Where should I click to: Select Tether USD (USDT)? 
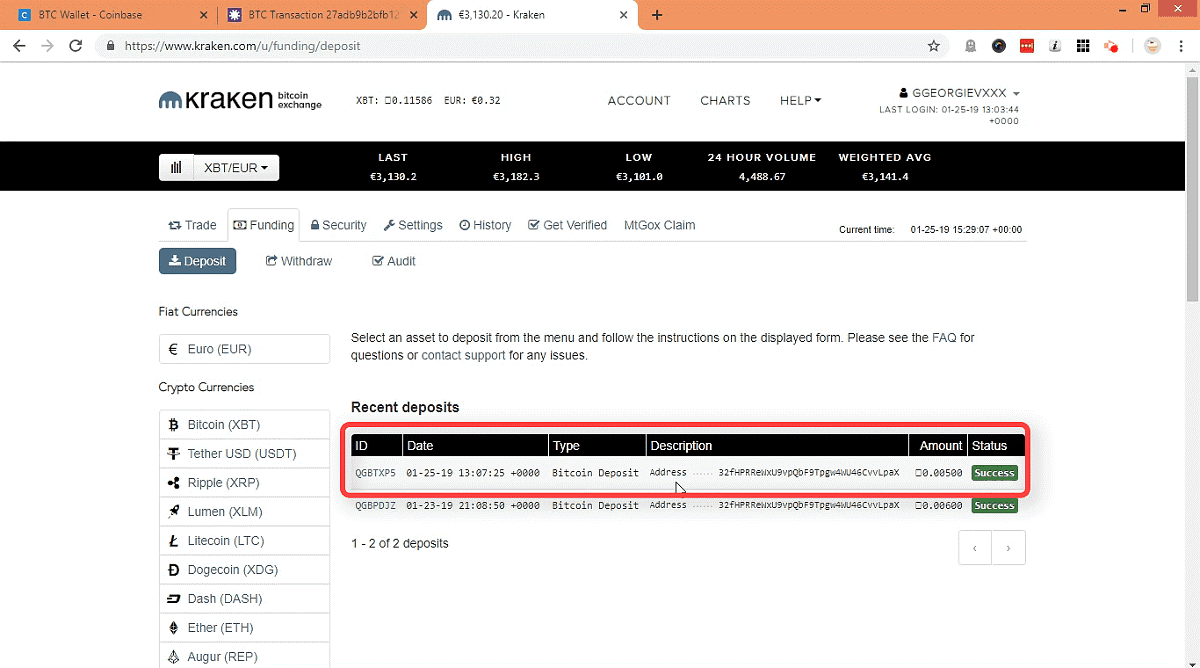[244, 454]
